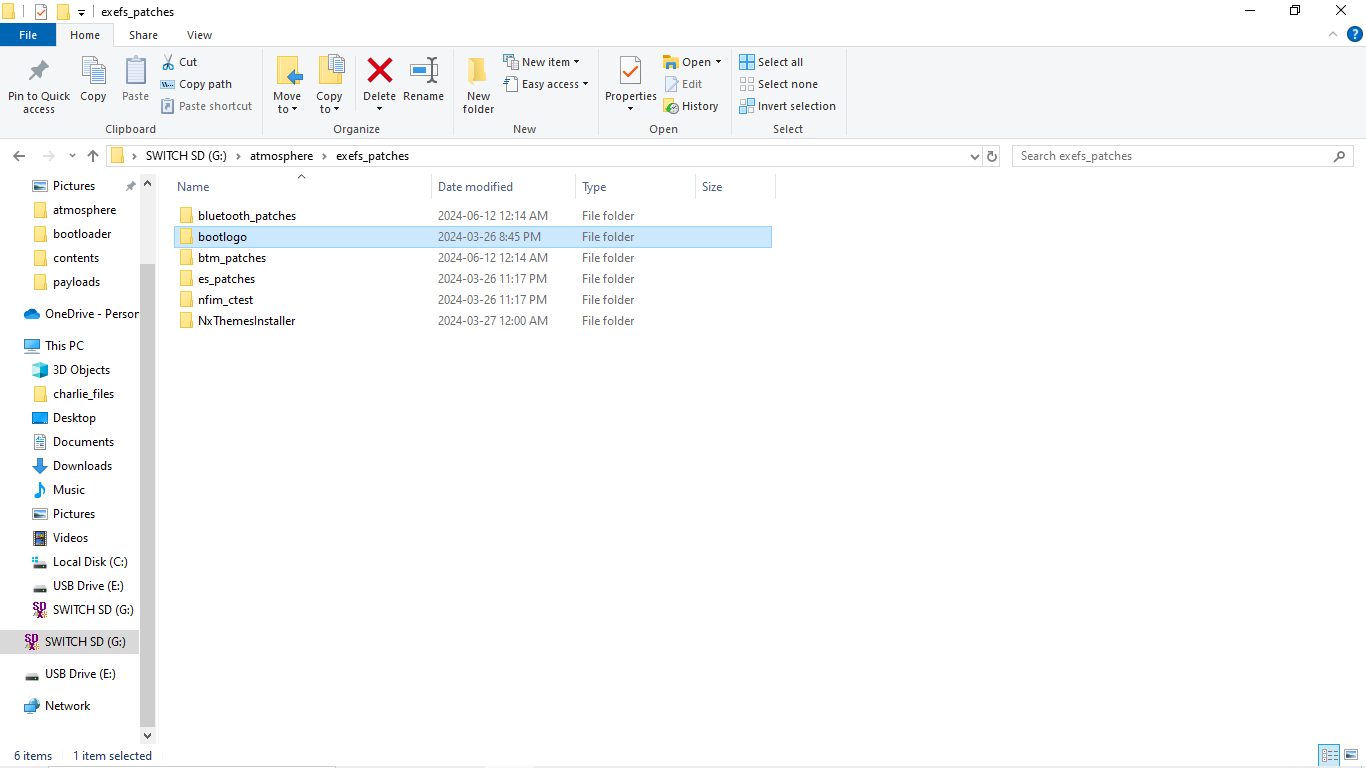Click SWITCH SD (G:) in address breadcrumb
The width and height of the screenshot is (1366, 768).
(x=187, y=156)
